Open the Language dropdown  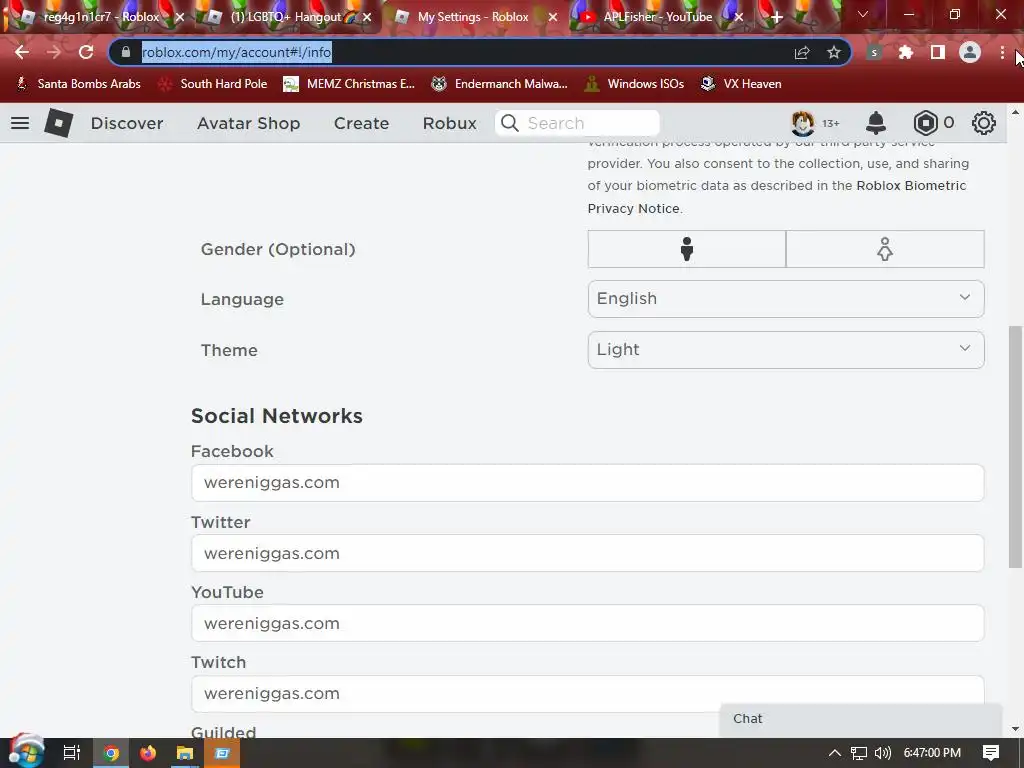click(786, 298)
